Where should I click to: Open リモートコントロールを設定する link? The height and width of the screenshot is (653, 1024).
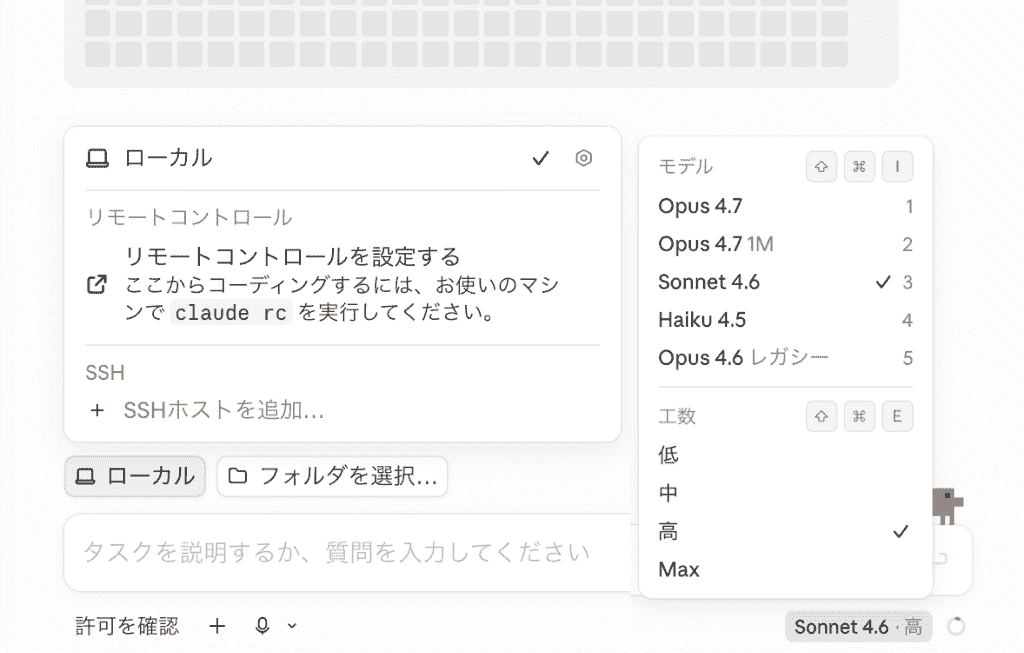pyautogui.click(x=292, y=257)
